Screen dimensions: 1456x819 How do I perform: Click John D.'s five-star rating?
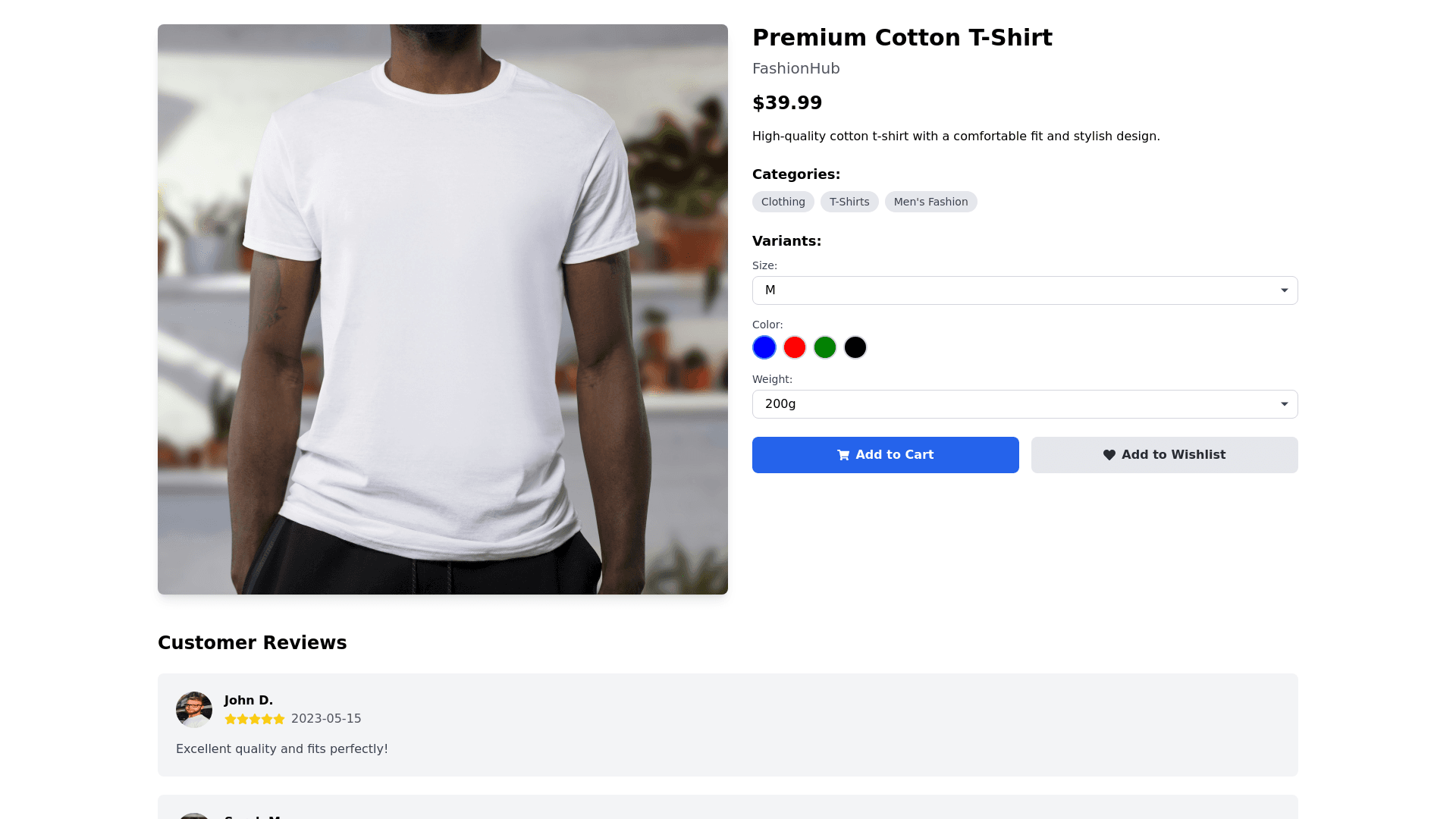click(255, 719)
